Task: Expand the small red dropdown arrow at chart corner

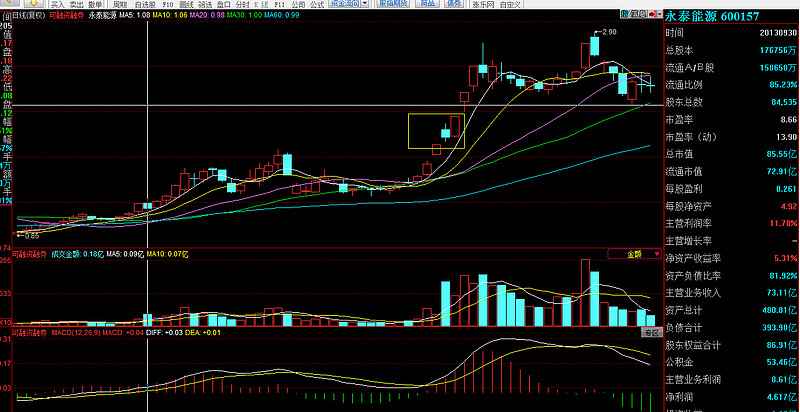Action: tap(660, 15)
